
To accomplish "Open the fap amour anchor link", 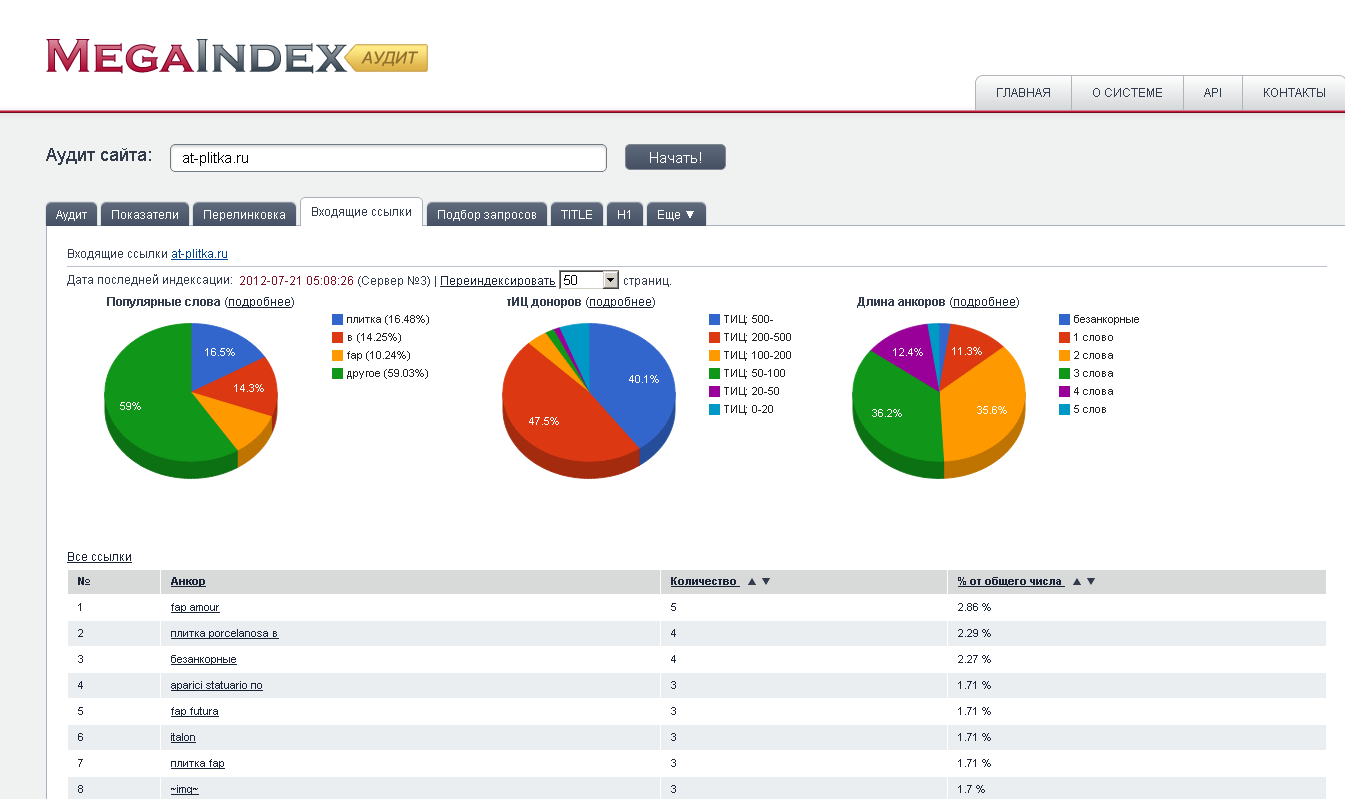I will [x=194, y=607].
